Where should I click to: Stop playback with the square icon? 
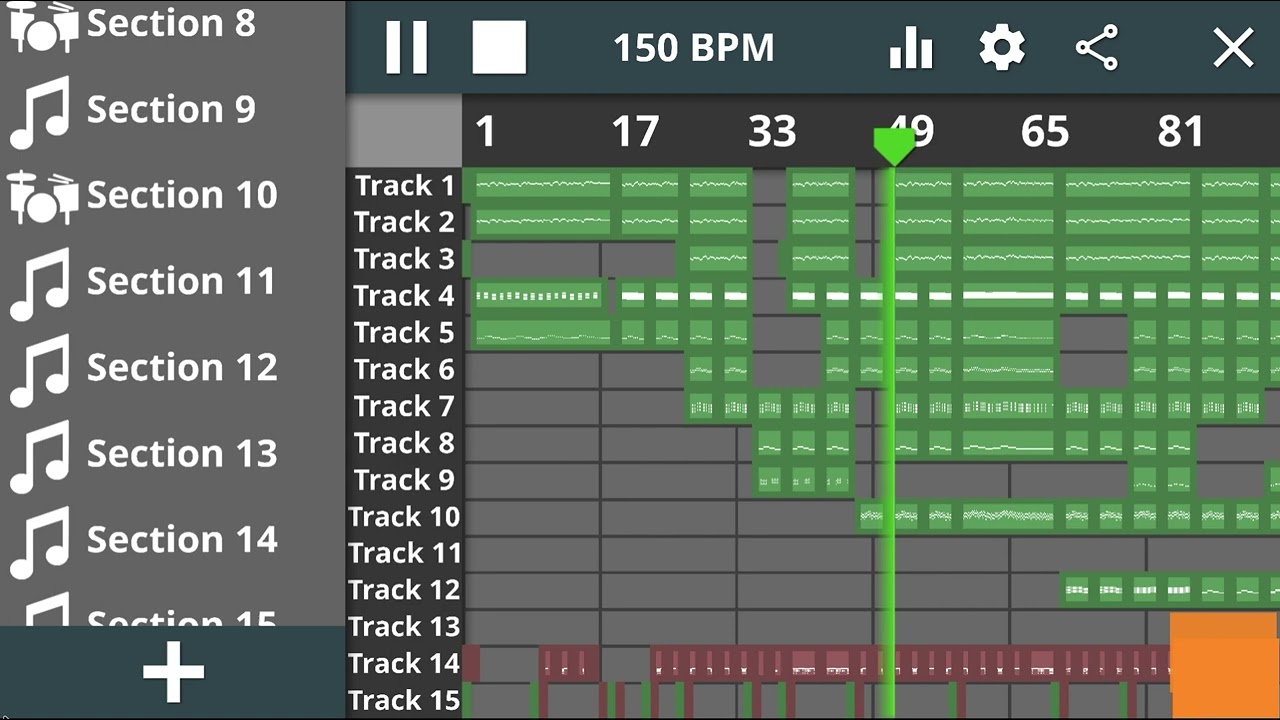point(499,47)
